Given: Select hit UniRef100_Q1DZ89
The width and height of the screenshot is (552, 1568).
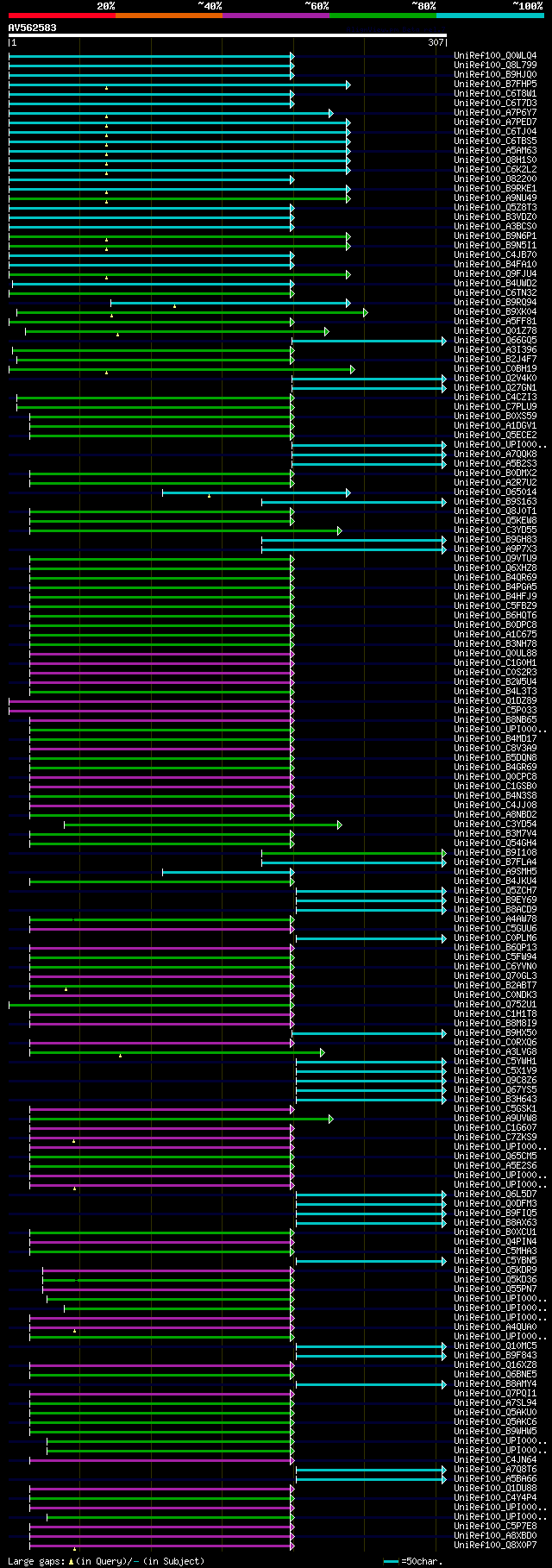Looking at the screenshot, I should (495, 701).
